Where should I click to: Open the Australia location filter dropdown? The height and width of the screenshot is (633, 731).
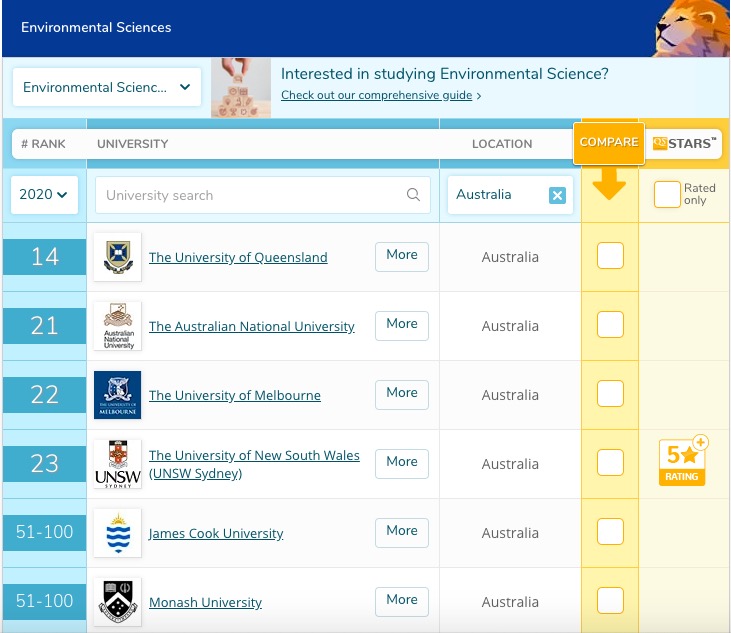510,195
